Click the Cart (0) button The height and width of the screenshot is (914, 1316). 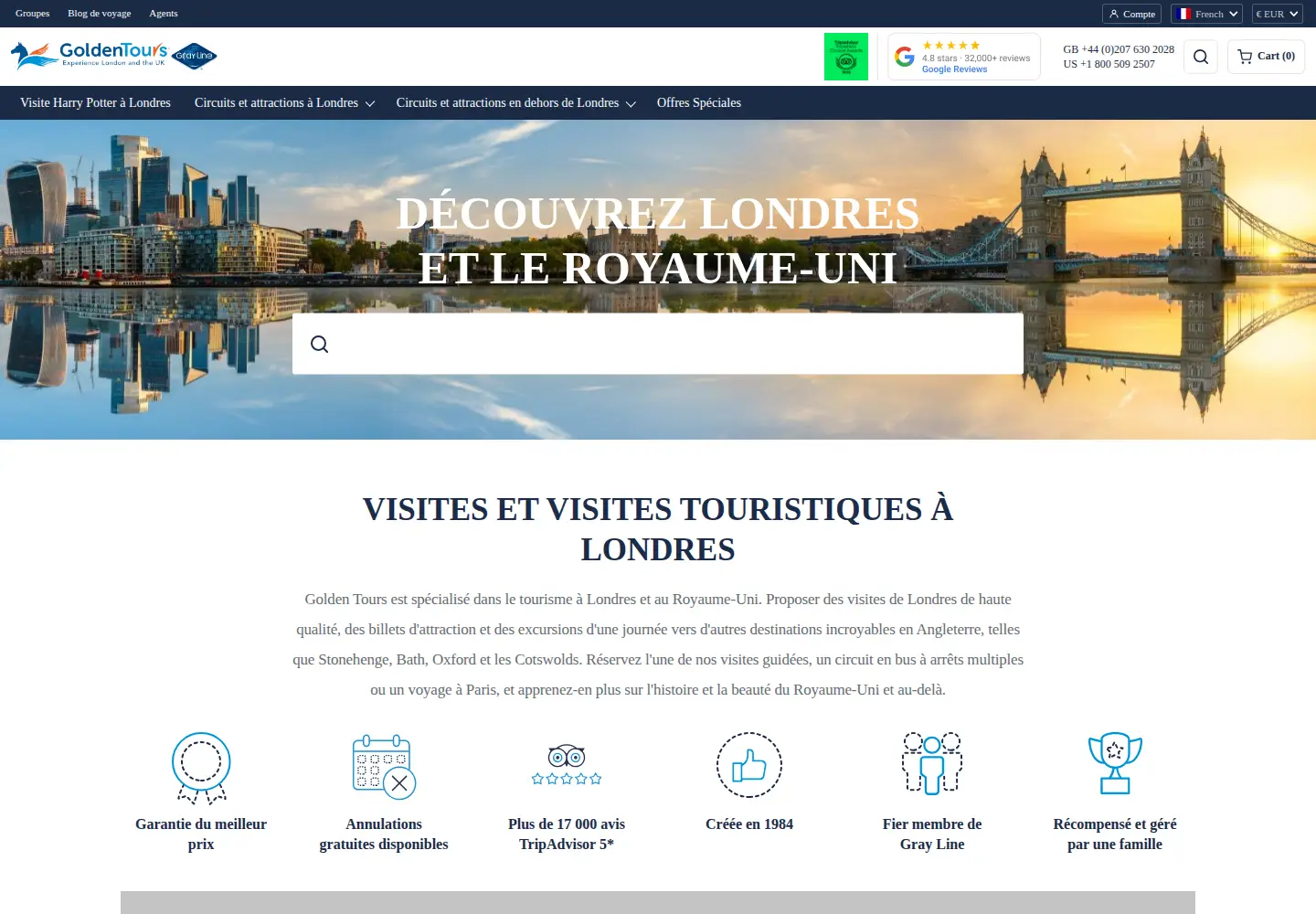tap(1266, 57)
